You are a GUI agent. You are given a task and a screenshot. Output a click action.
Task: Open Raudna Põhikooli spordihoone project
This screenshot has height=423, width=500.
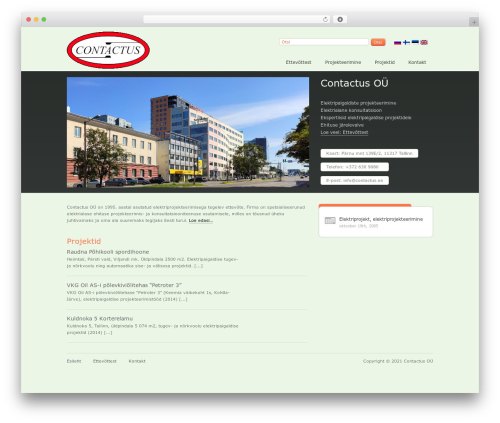pyautogui.click(x=108, y=252)
